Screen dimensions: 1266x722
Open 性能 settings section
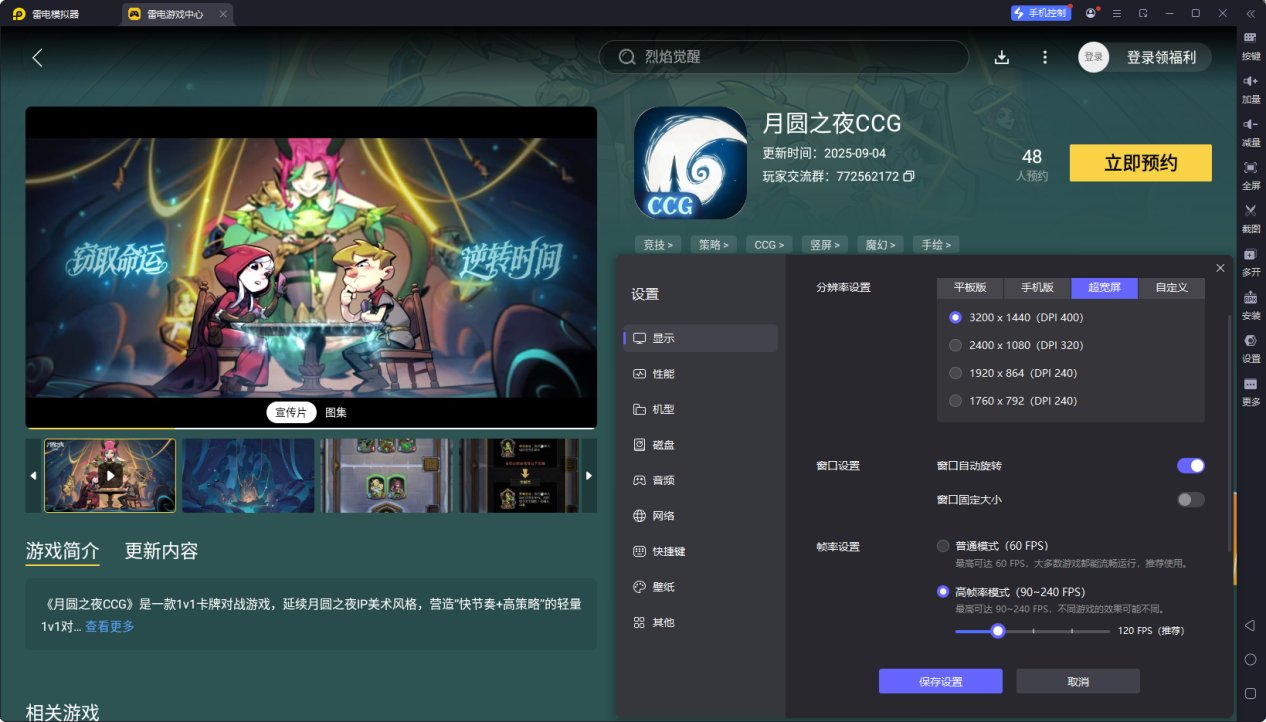[700, 374]
